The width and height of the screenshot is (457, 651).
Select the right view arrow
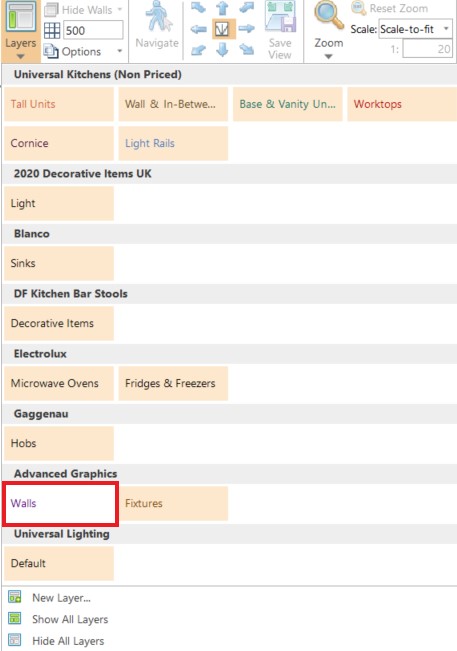pyautogui.click(x=247, y=29)
